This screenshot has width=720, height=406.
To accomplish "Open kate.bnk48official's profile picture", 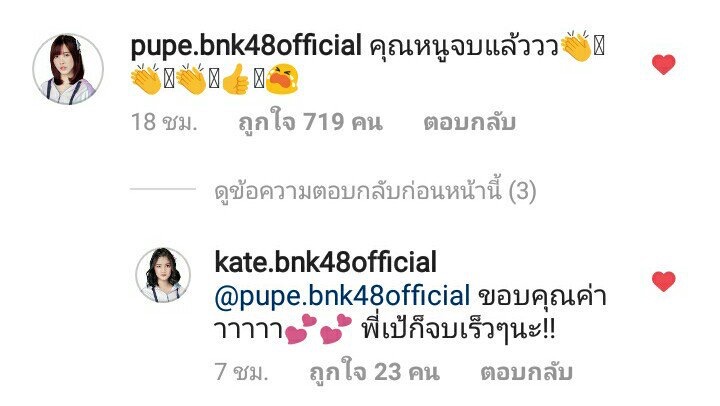I will point(163,275).
